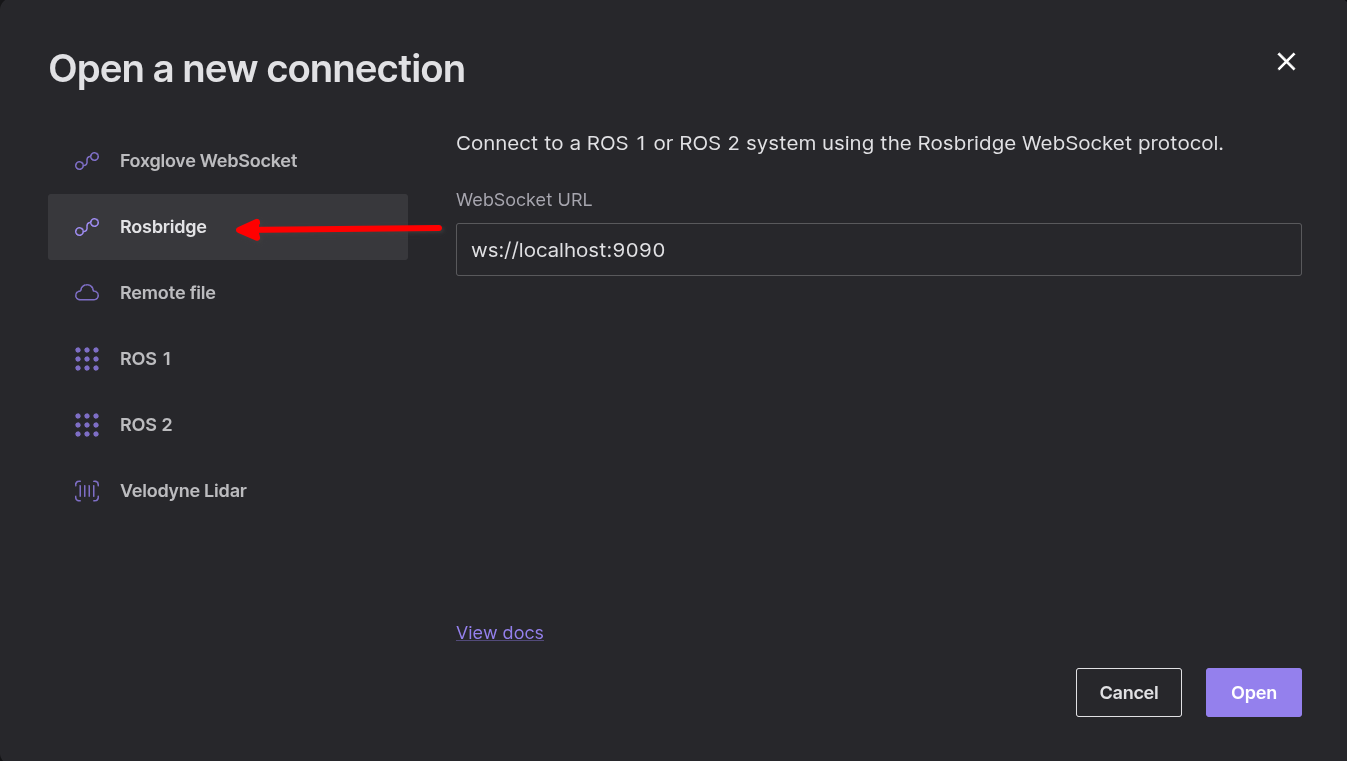Switch to Remote file source label

click(167, 293)
